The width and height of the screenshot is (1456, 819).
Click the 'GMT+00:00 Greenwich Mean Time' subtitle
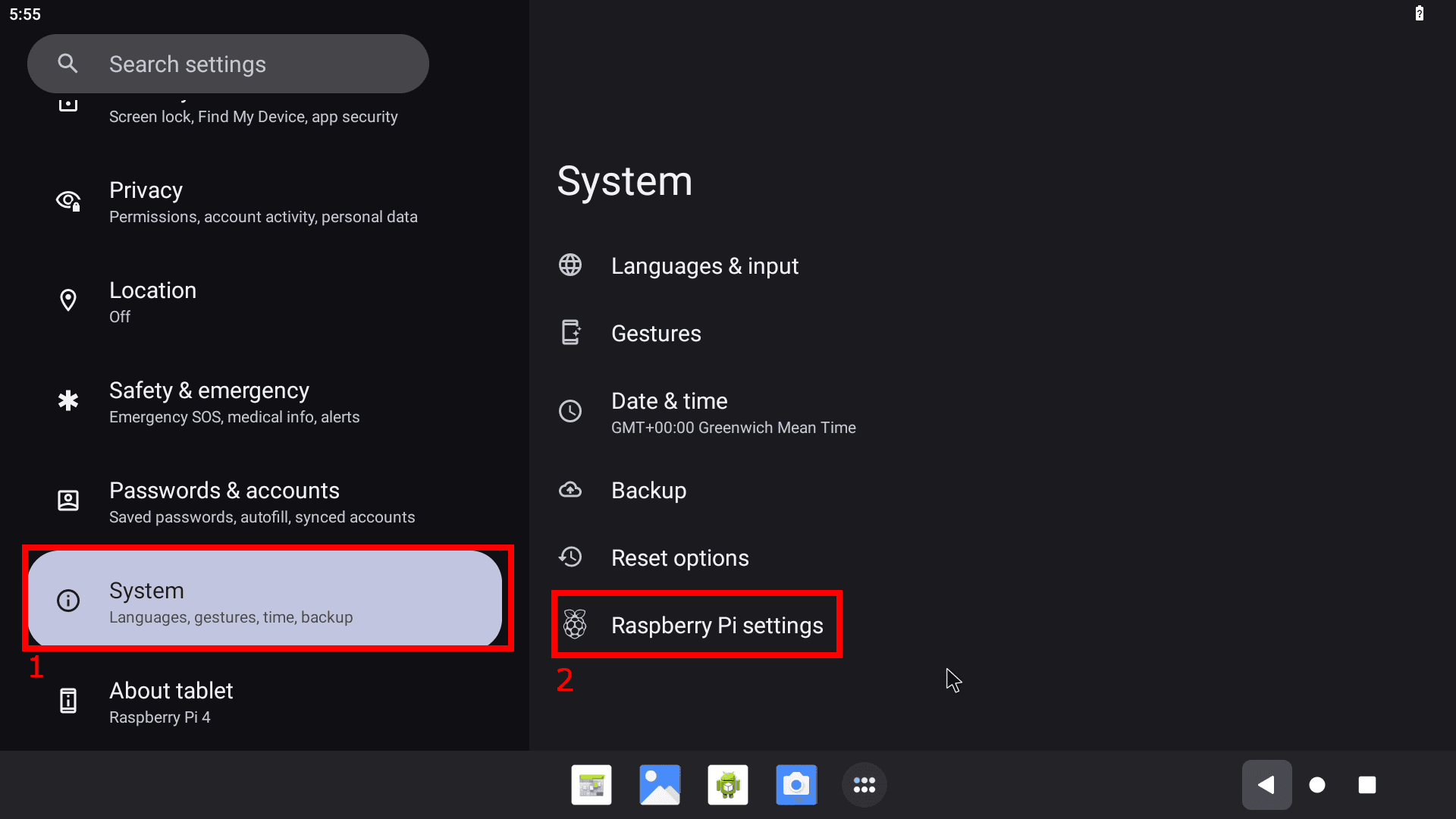pos(733,428)
